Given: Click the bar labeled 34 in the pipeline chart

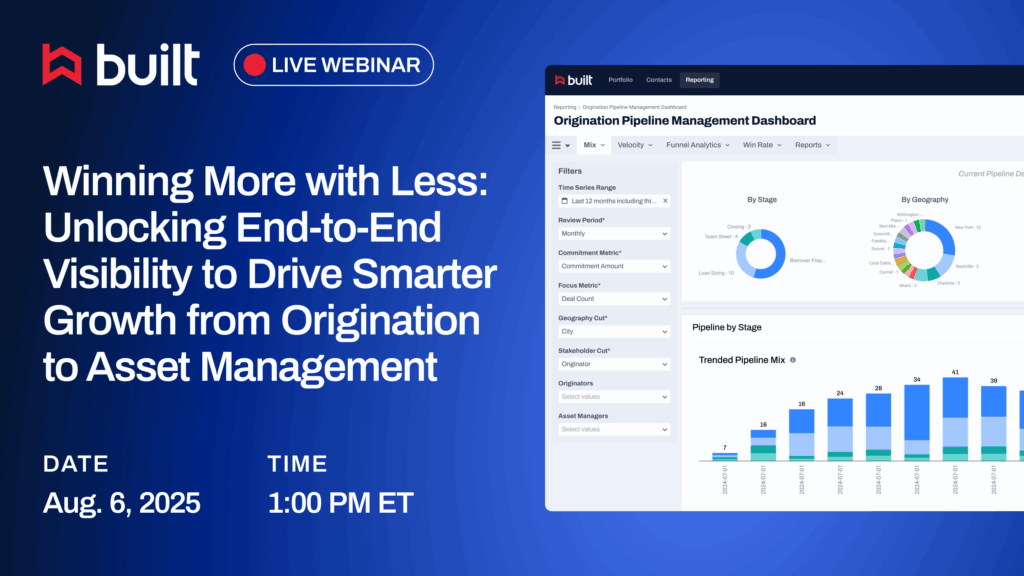Looking at the screenshot, I should click(917, 423).
